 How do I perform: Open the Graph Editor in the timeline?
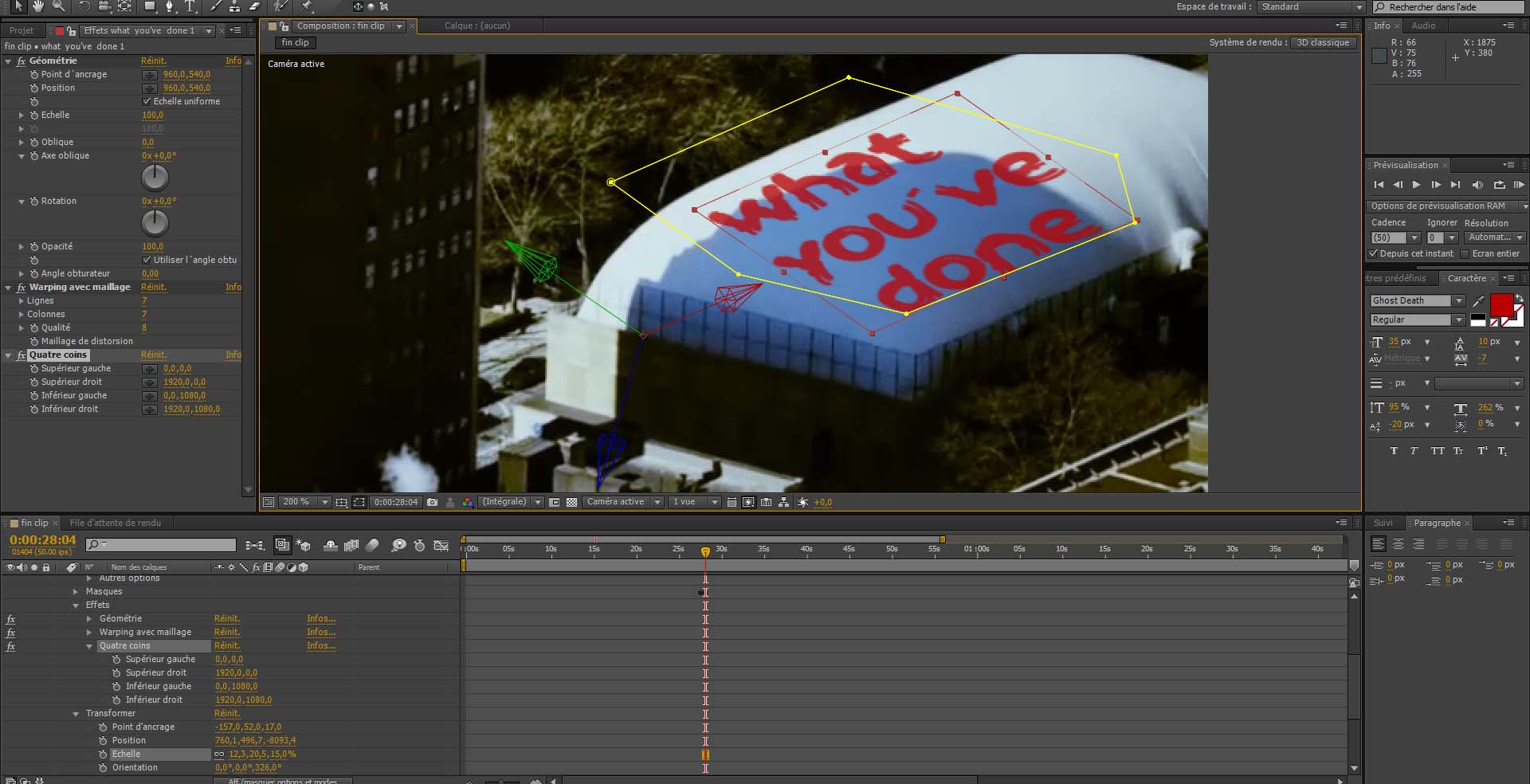click(441, 545)
